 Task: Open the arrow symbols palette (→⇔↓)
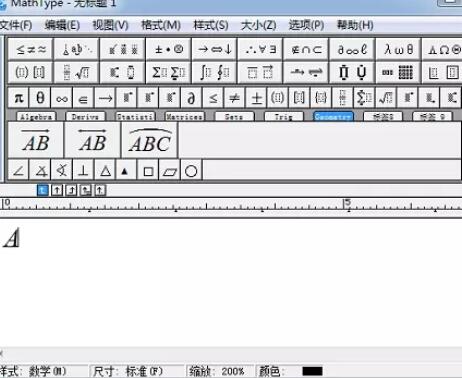214,49
